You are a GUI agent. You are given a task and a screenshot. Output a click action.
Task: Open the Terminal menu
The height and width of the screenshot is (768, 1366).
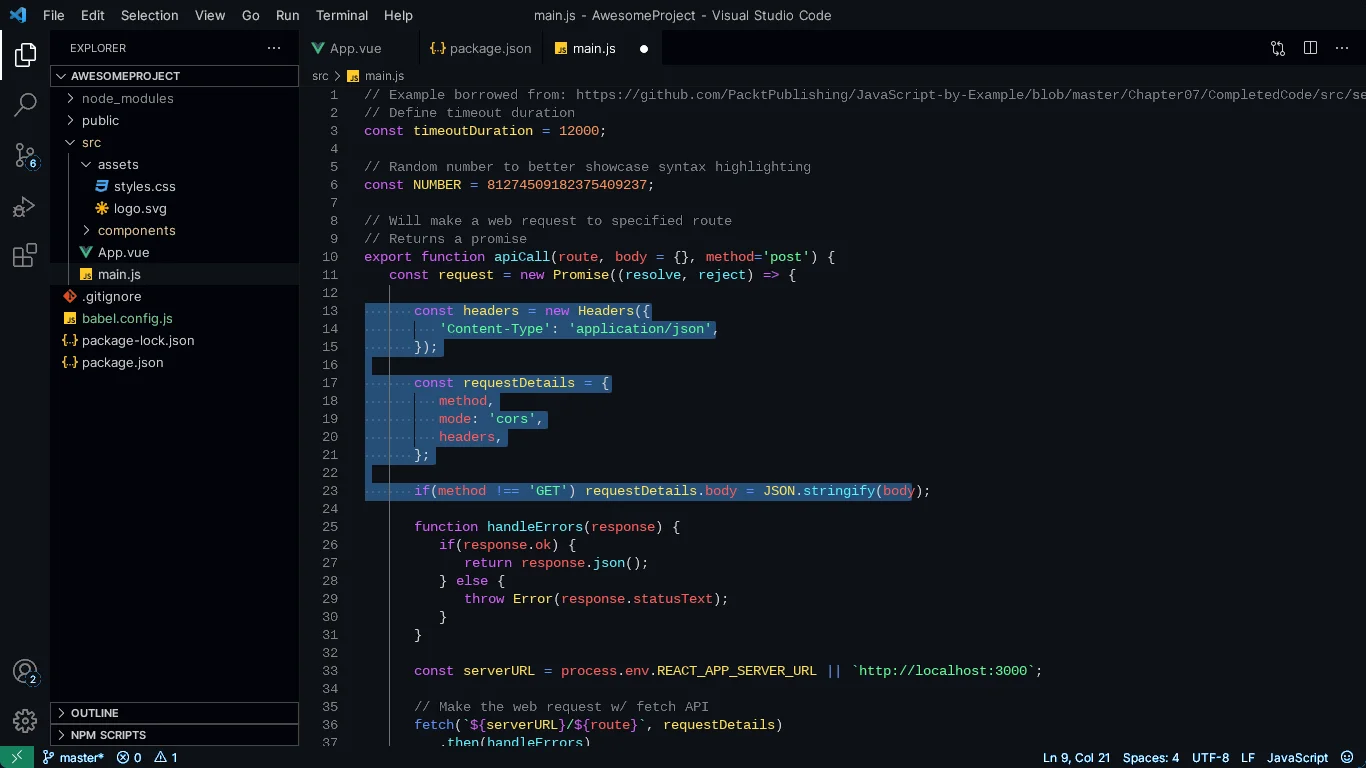tap(342, 15)
